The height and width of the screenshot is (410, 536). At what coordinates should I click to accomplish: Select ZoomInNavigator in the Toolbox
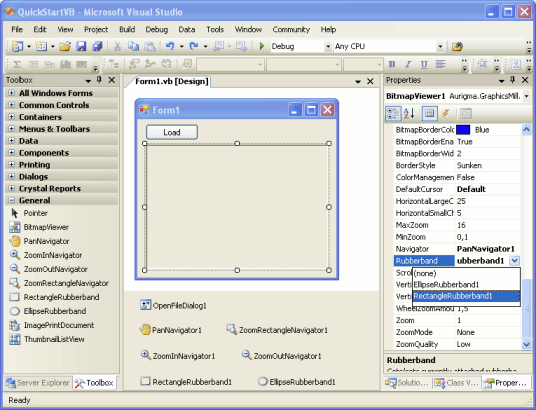click(45, 255)
